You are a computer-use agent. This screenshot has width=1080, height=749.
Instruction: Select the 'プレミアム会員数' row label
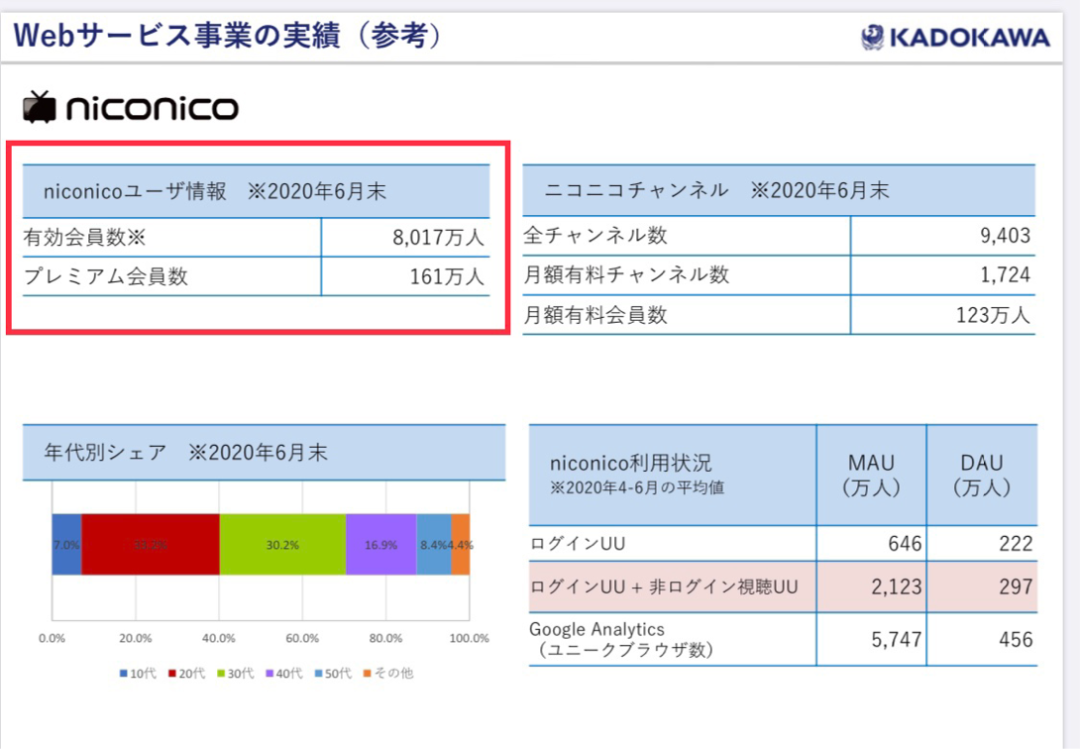click(x=105, y=276)
